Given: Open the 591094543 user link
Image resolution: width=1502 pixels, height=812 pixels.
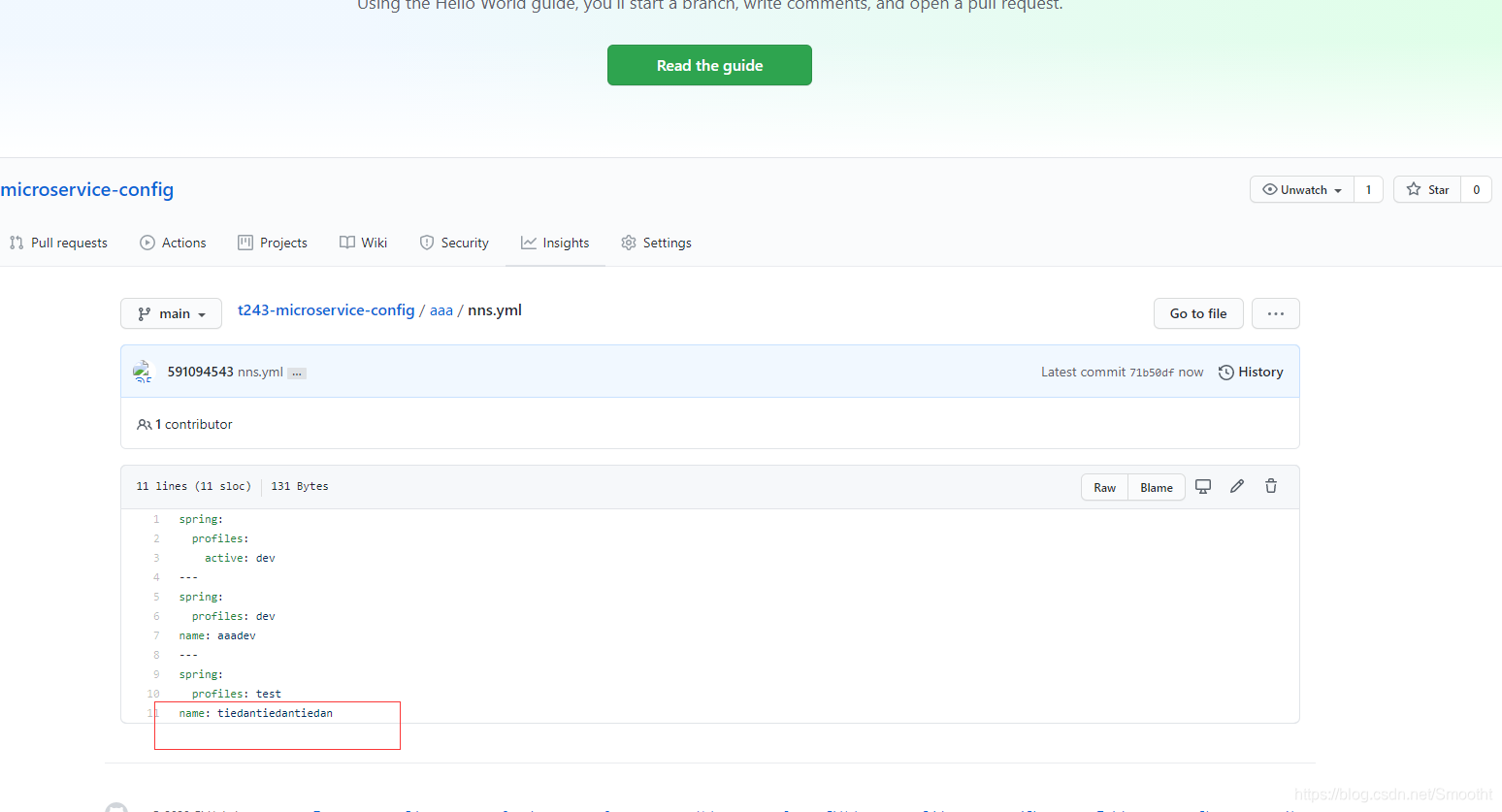Looking at the screenshot, I should 200,372.
